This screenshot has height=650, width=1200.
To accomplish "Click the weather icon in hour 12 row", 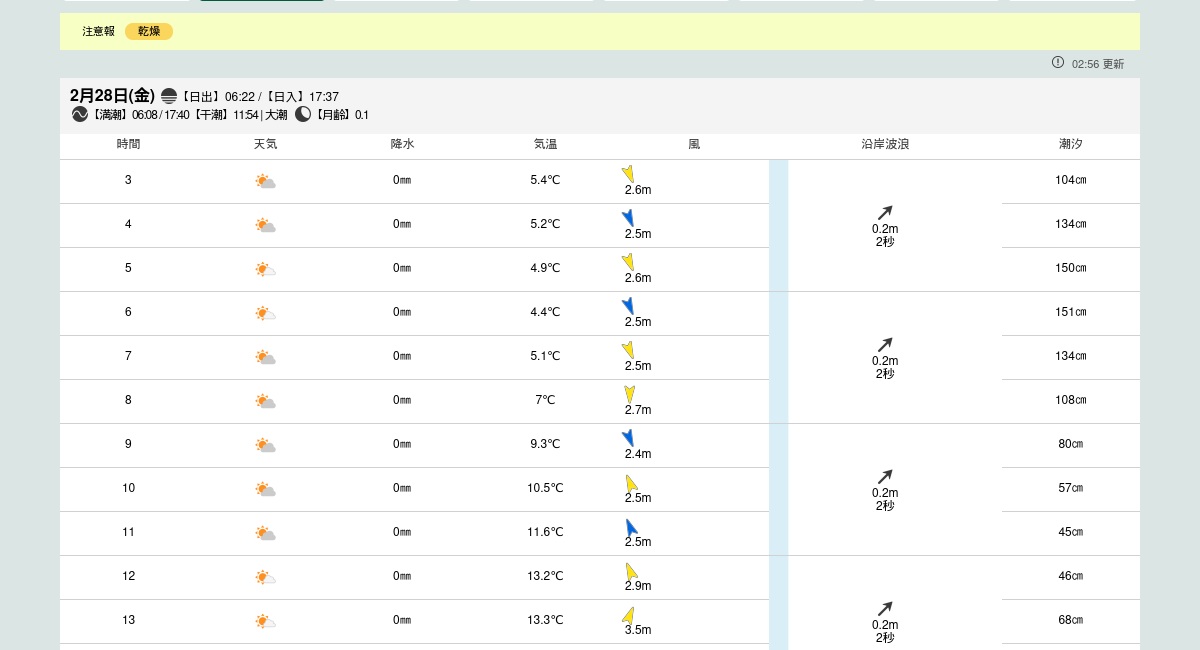I will click(x=265, y=577).
